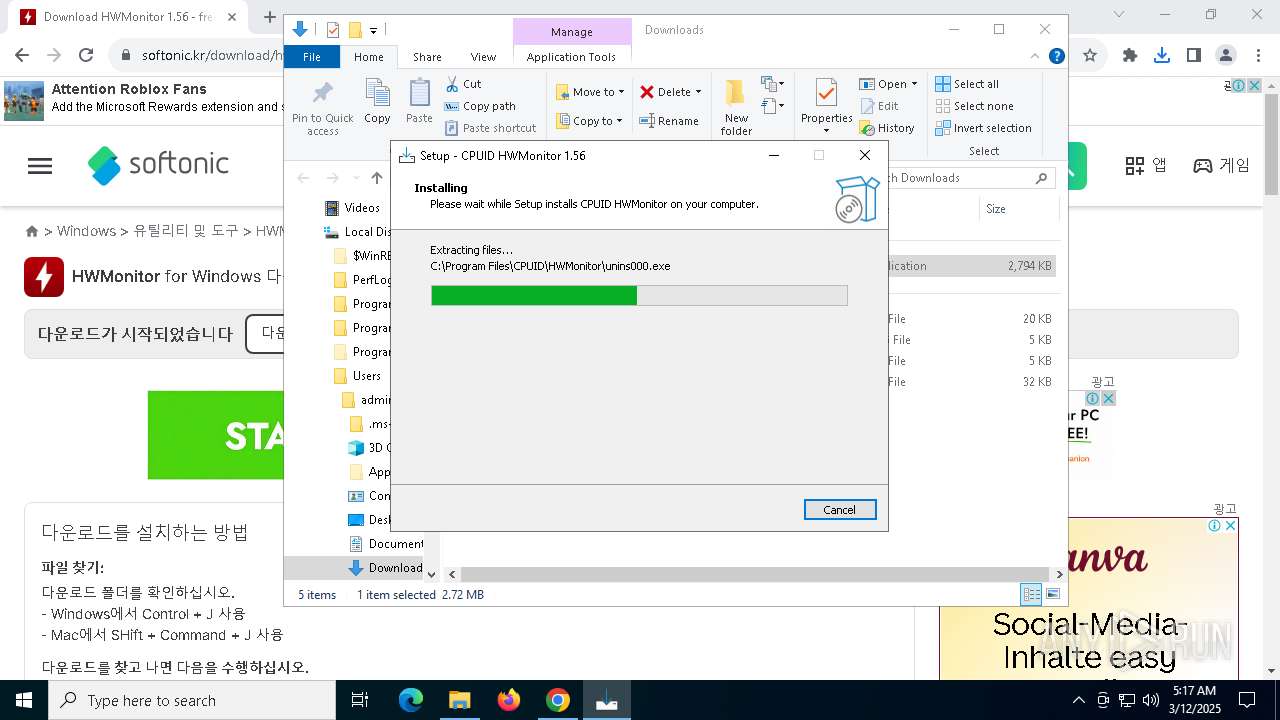Screen dimensions: 1280x720
Task: Open the Application Tools tab
Action: pyautogui.click(x=571, y=57)
